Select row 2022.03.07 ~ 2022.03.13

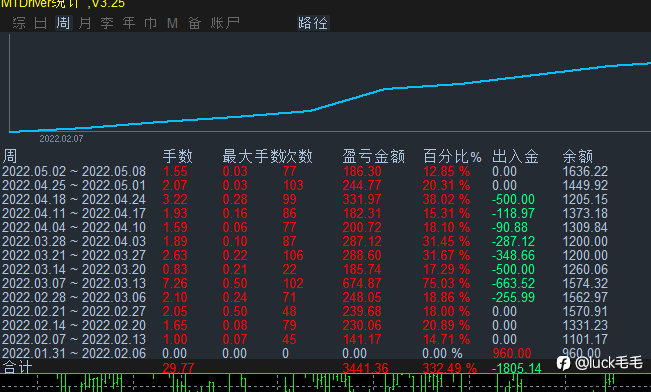pyautogui.click(x=305, y=284)
